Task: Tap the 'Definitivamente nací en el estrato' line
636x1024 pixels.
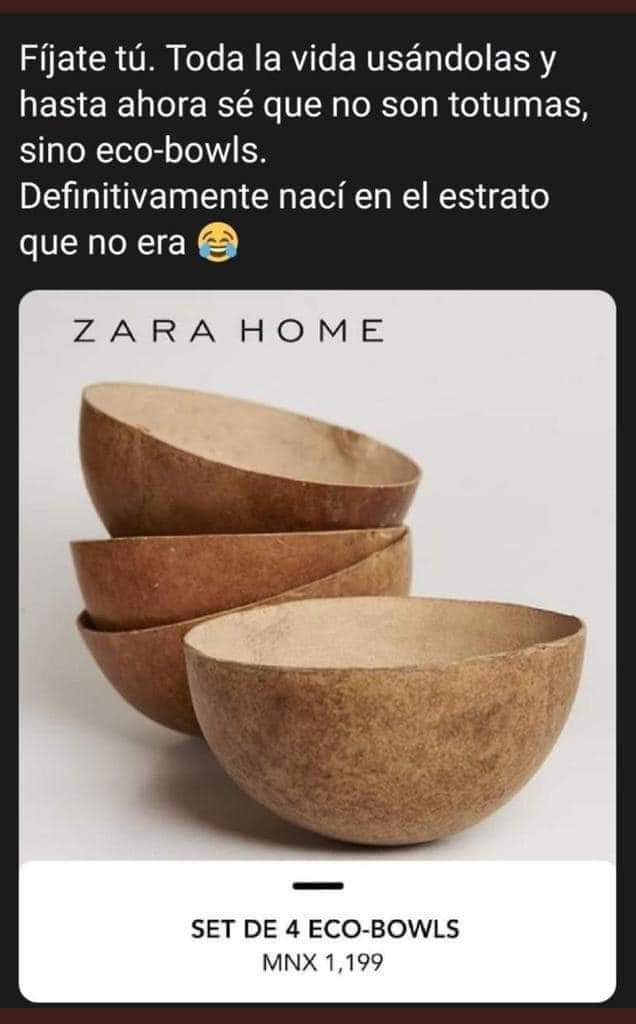Action: [284, 197]
